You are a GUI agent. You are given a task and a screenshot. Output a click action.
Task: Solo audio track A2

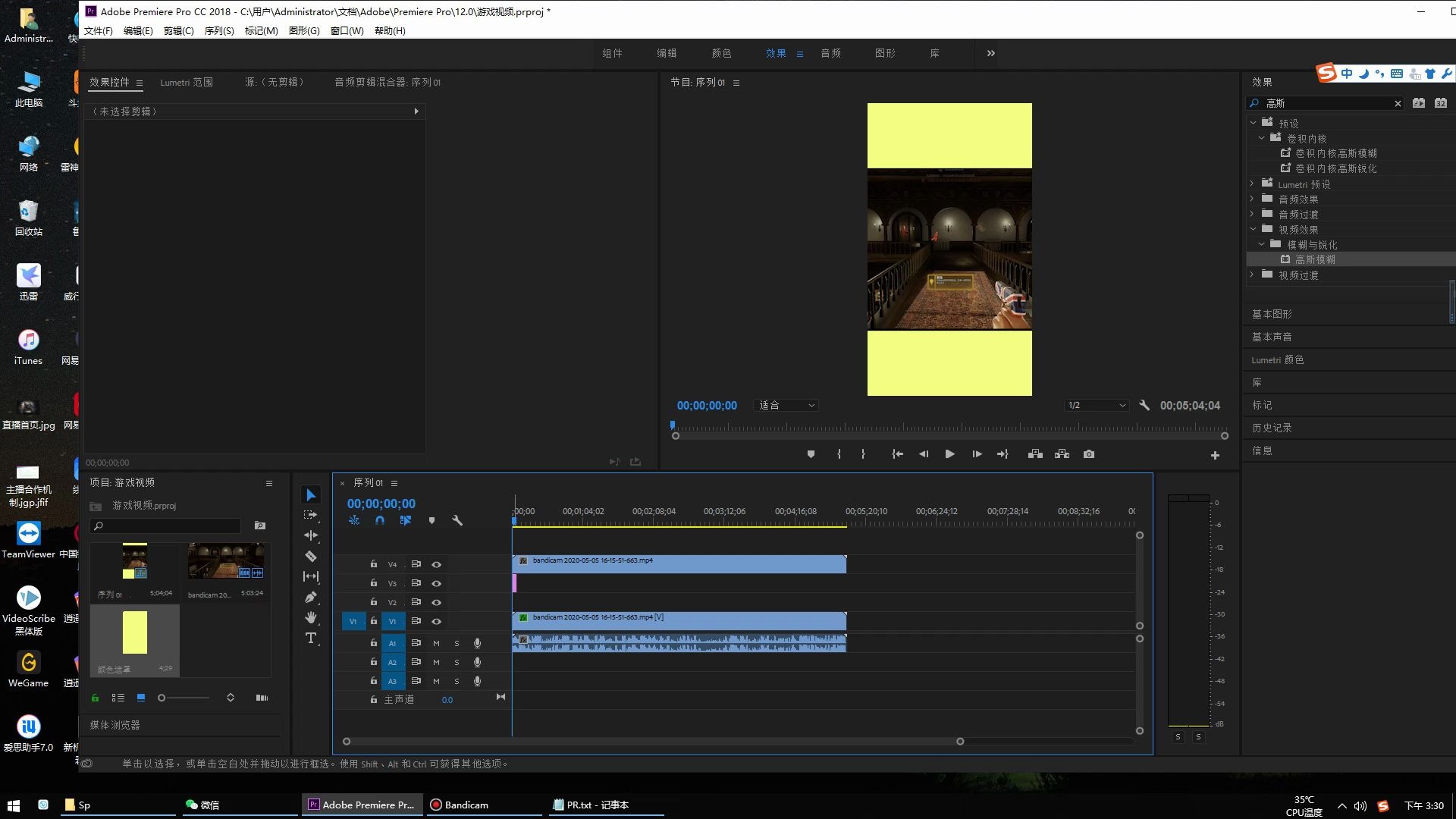[457, 662]
